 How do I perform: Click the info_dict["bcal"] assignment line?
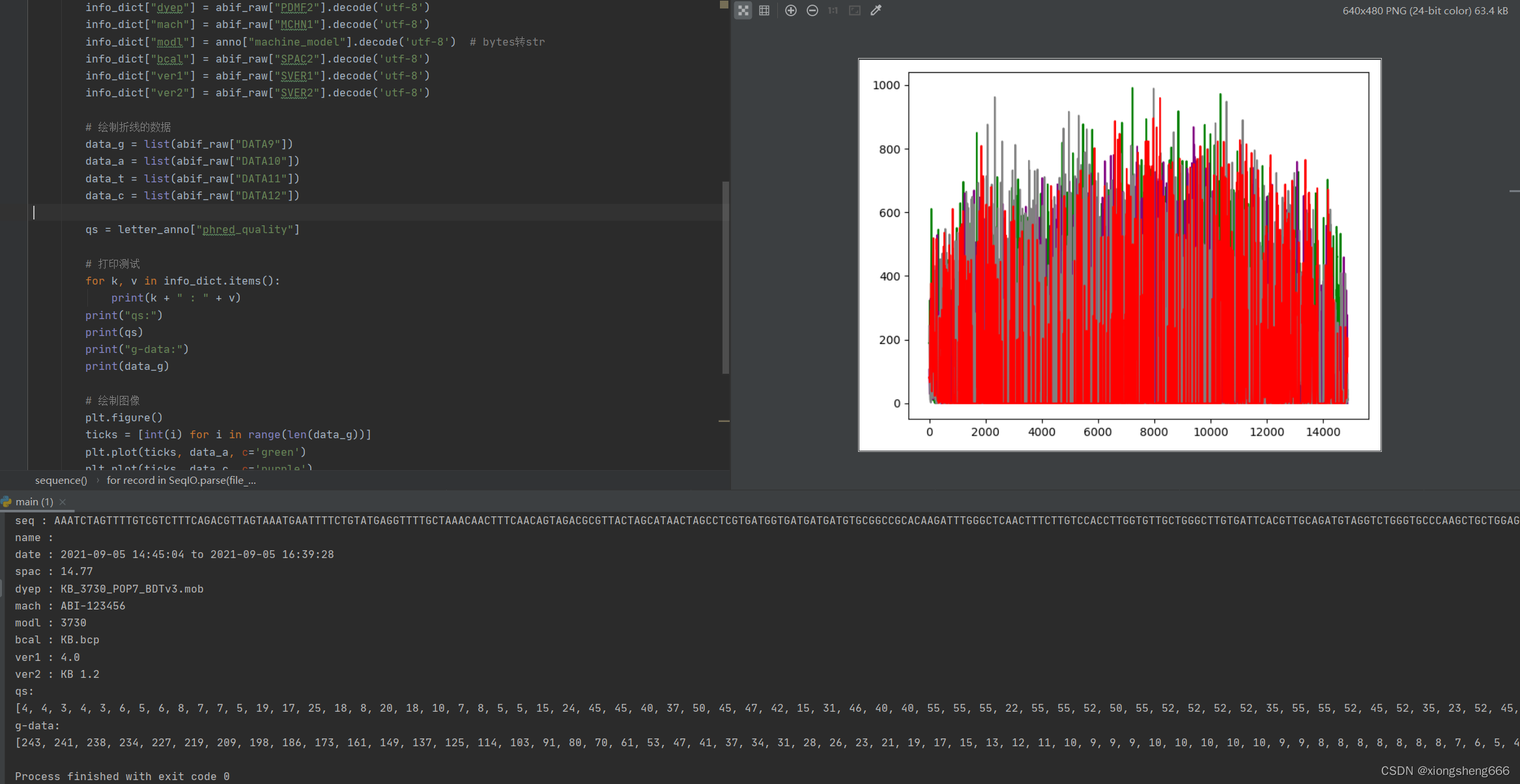[257, 59]
